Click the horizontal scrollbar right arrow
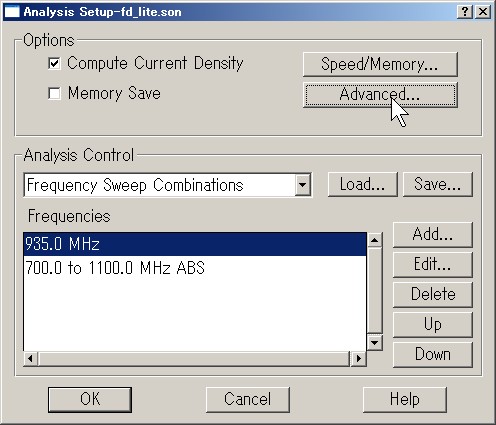The image size is (496, 425). coord(359,359)
